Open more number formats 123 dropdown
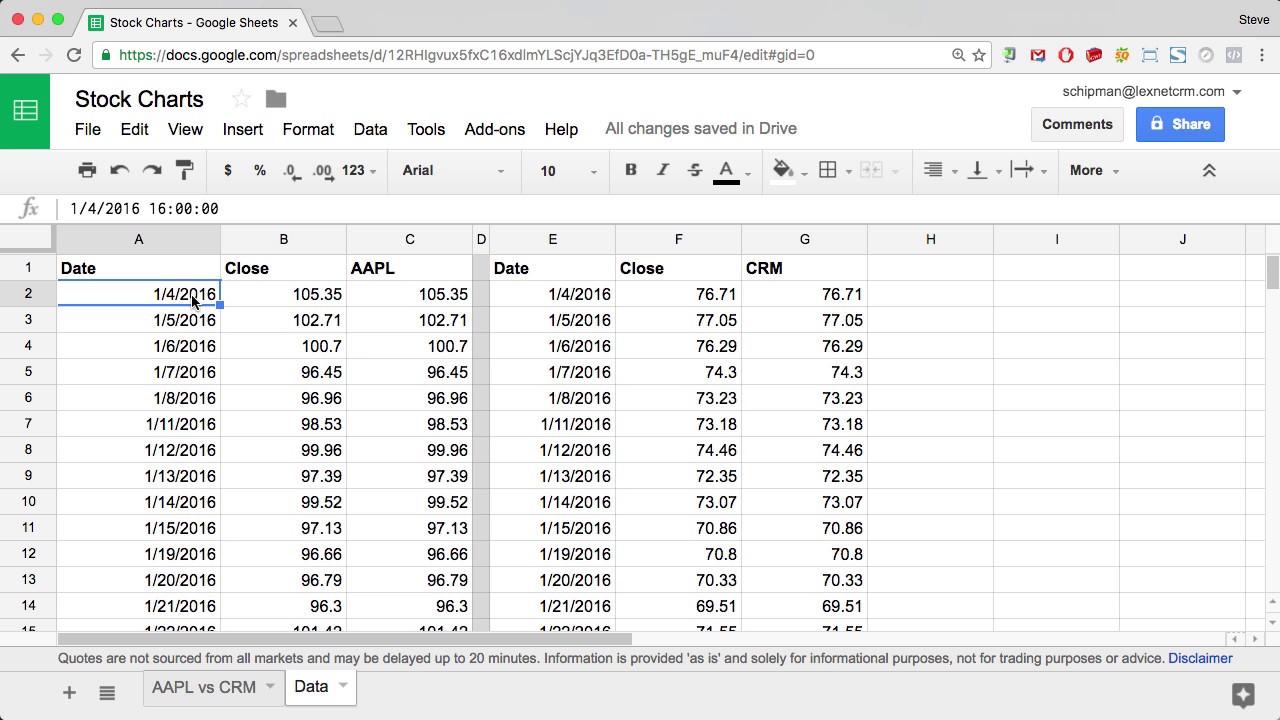Screen dimensions: 1280x720 (x=358, y=170)
